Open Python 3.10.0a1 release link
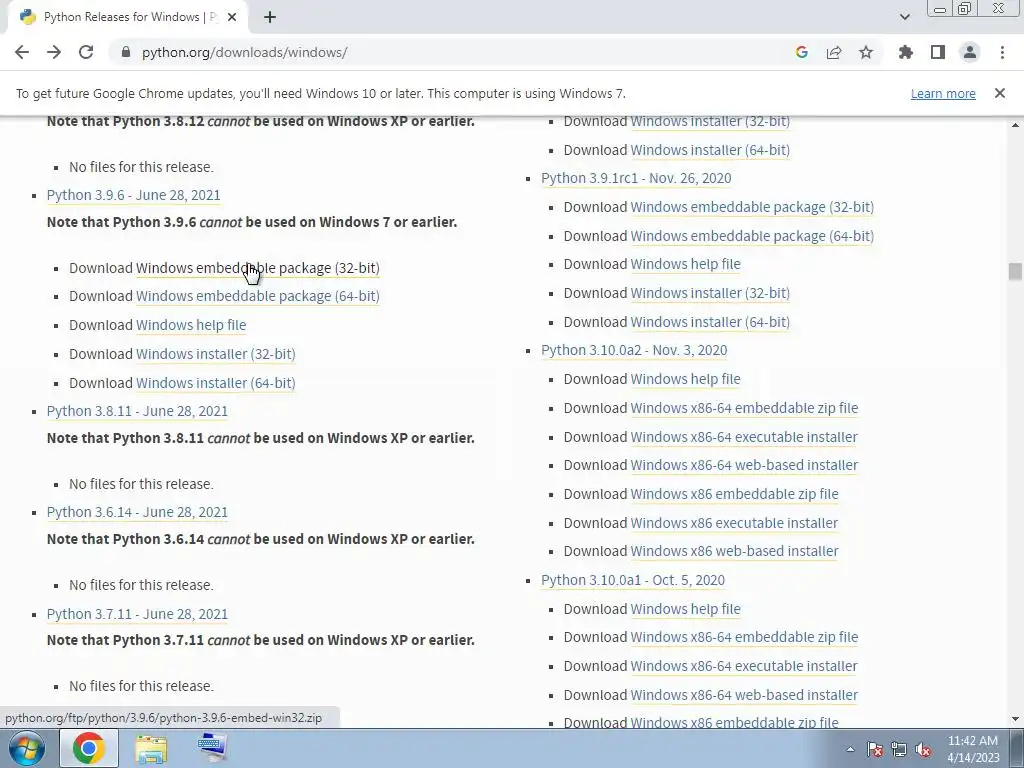 pos(633,580)
